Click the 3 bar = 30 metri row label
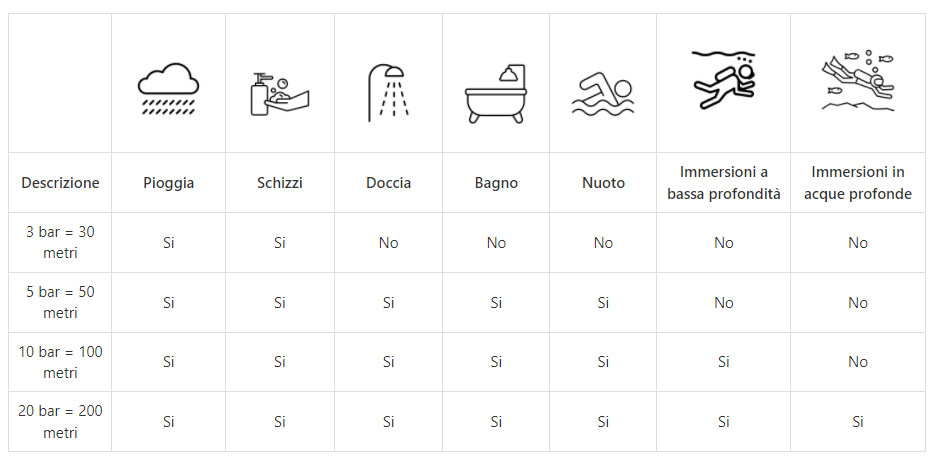Image resolution: width=935 pixels, height=462 pixels. click(x=60, y=242)
